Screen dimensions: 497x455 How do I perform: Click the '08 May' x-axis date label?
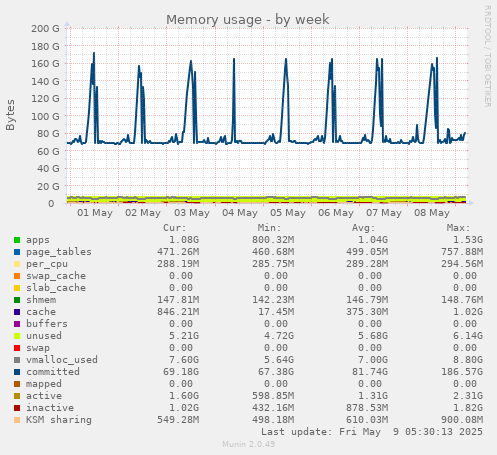432,213
